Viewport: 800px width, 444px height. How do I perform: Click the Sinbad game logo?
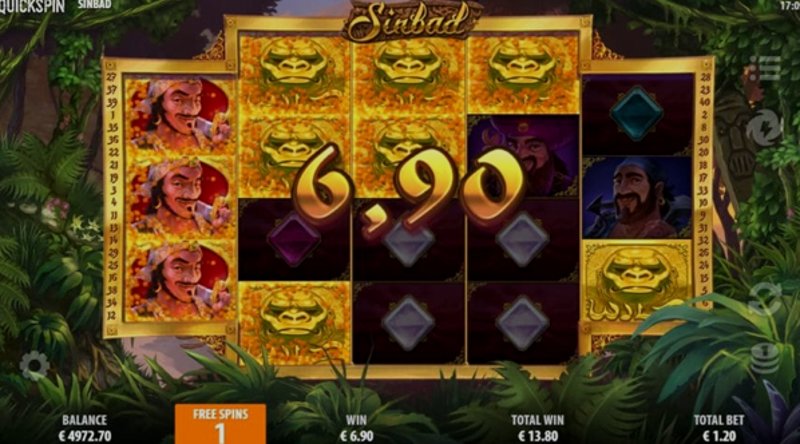pyautogui.click(x=411, y=20)
